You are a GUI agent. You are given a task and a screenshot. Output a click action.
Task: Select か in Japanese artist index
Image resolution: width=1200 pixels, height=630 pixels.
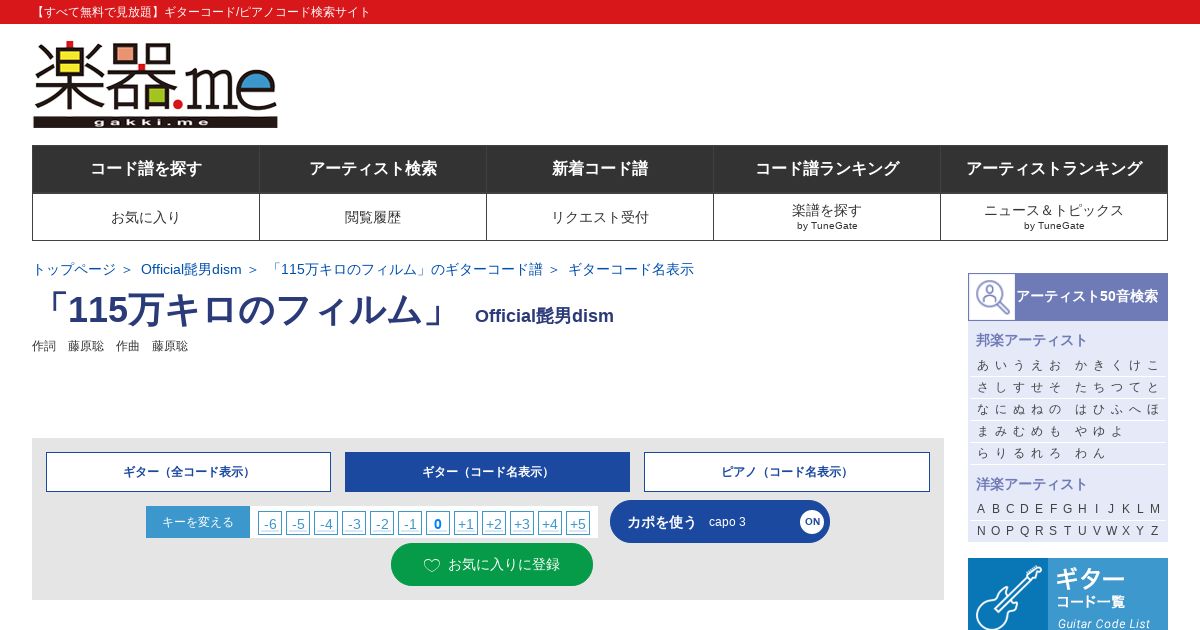[1081, 365]
